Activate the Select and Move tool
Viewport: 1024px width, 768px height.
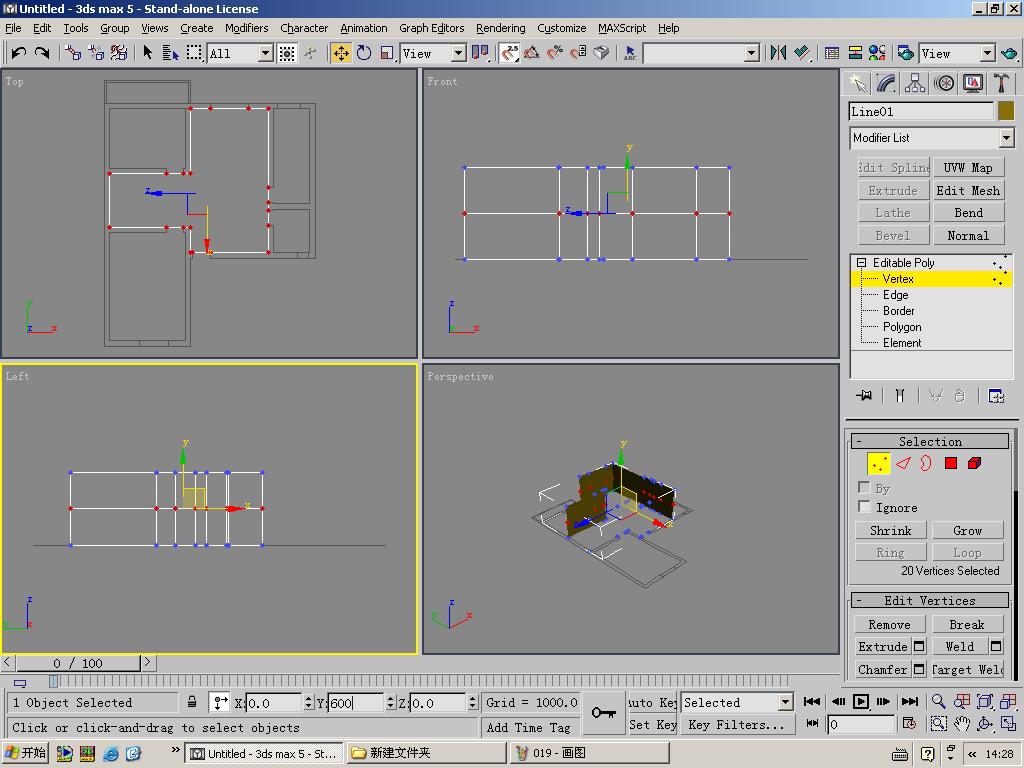341,53
